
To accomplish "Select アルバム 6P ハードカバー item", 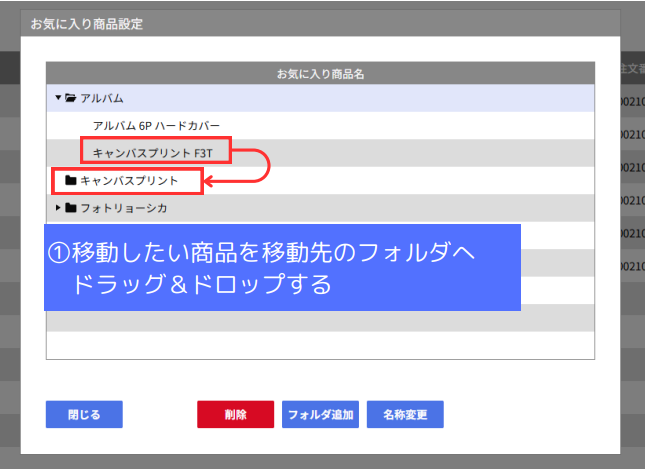I will pyautogui.click(x=155, y=125).
